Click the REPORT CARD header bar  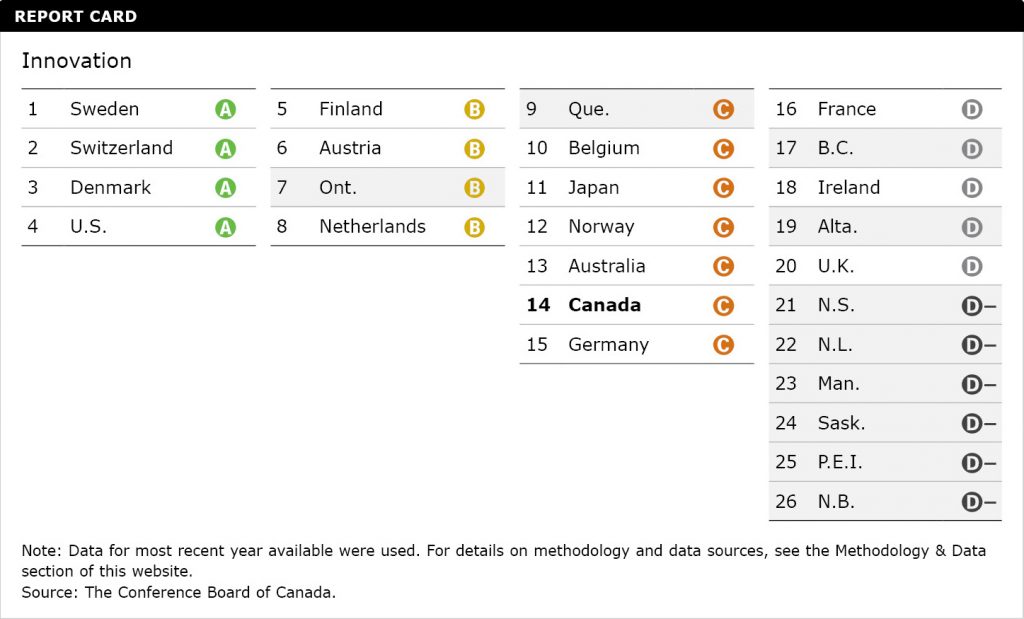[x=512, y=16]
